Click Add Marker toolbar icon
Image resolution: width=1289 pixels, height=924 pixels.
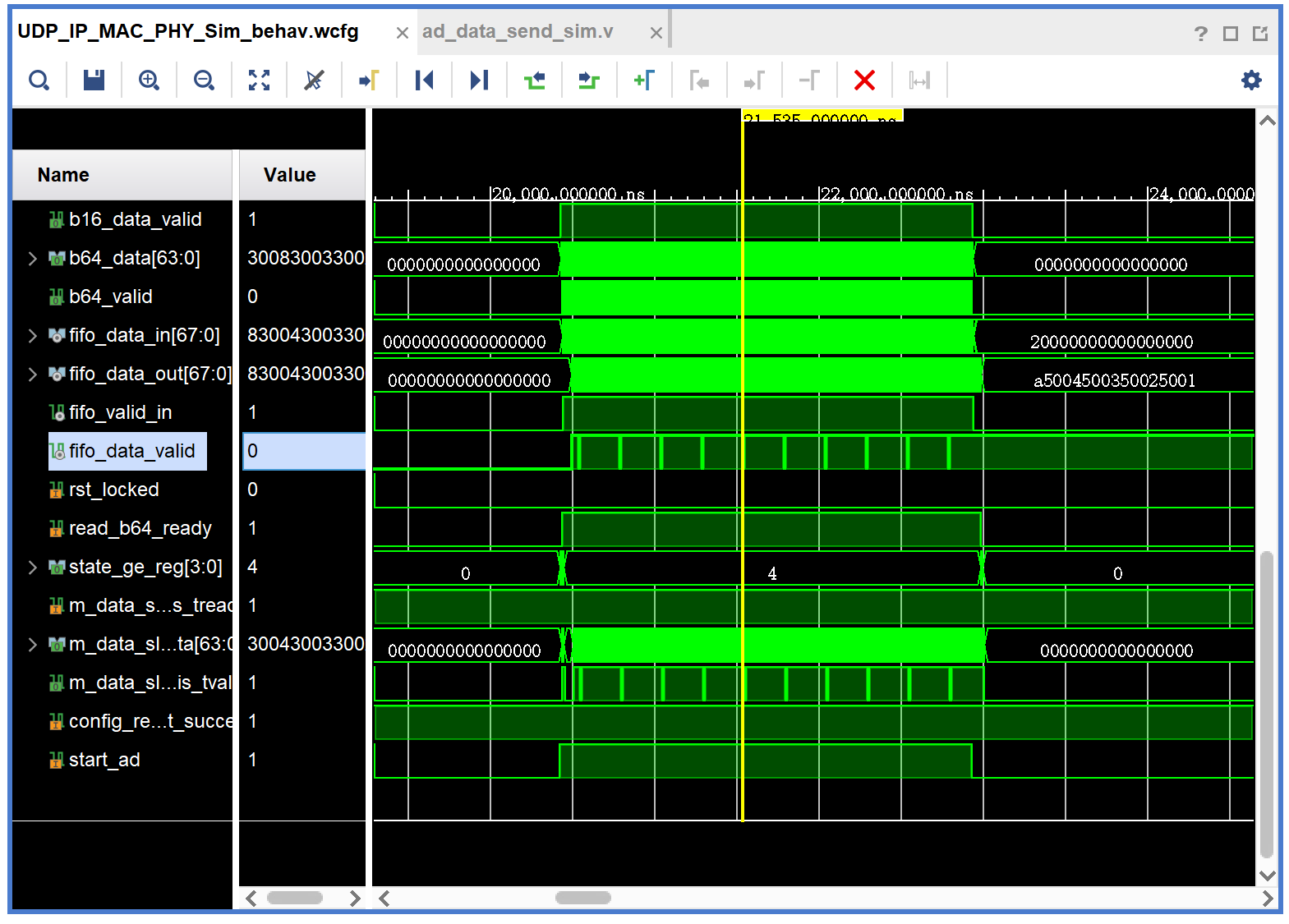[644, 80]
